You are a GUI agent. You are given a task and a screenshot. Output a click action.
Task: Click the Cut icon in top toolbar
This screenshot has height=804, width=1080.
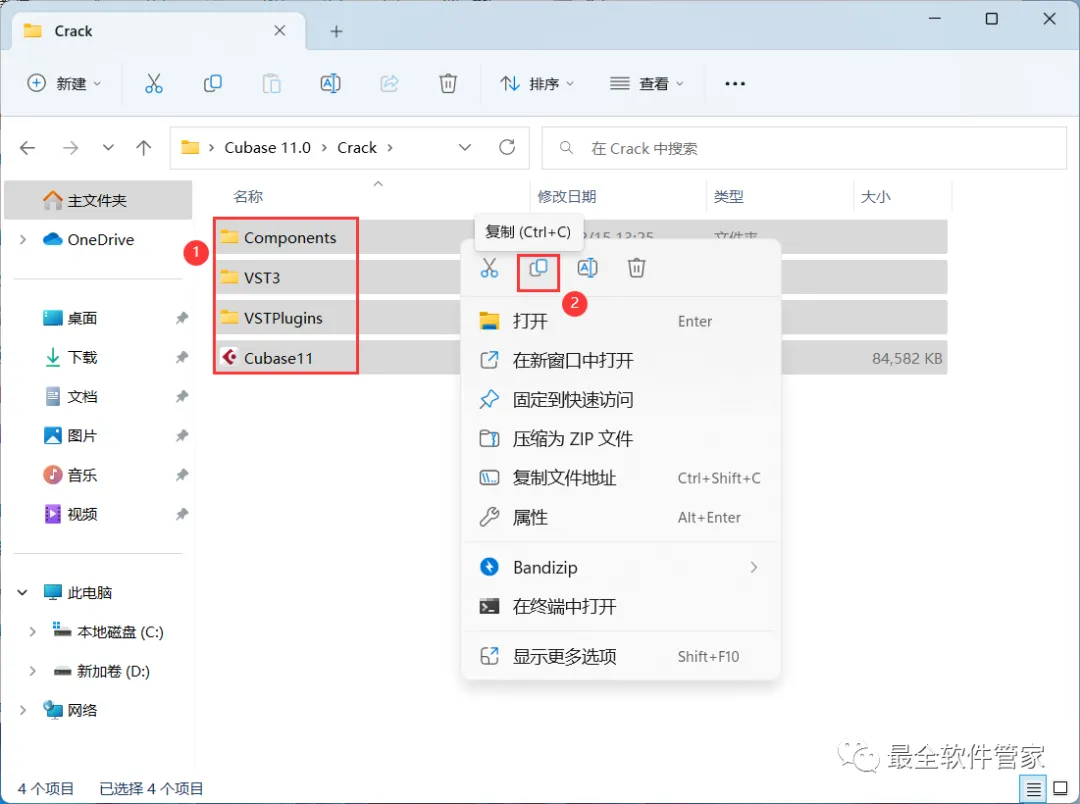pos(154,83)
